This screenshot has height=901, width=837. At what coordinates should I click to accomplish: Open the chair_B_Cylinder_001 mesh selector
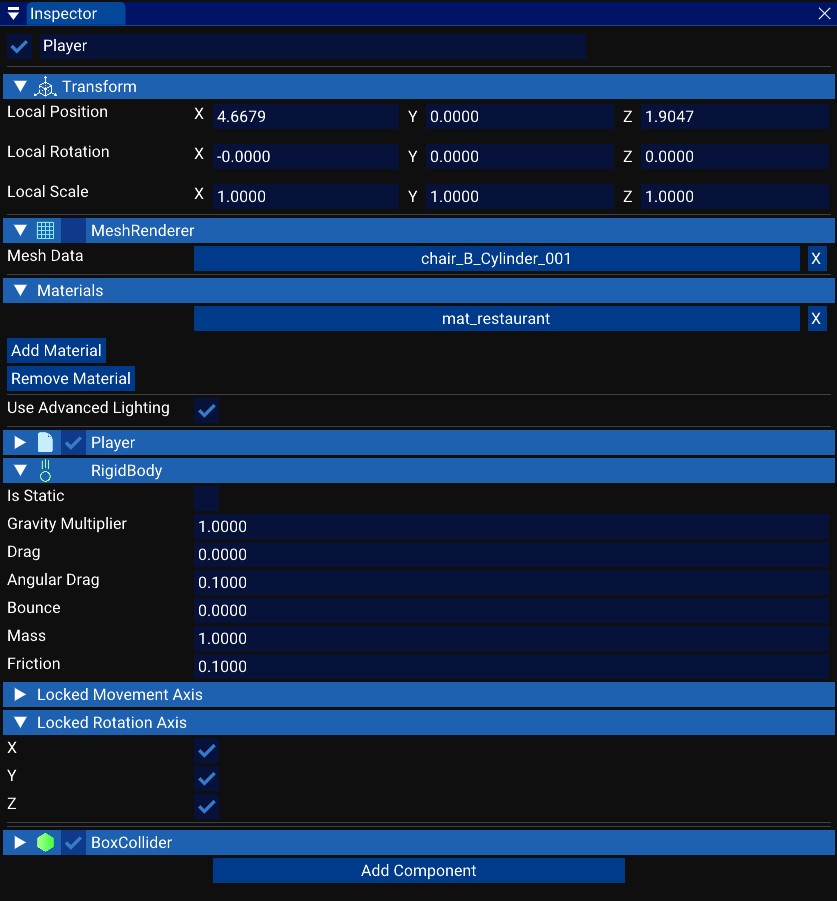tap(496, 259)
